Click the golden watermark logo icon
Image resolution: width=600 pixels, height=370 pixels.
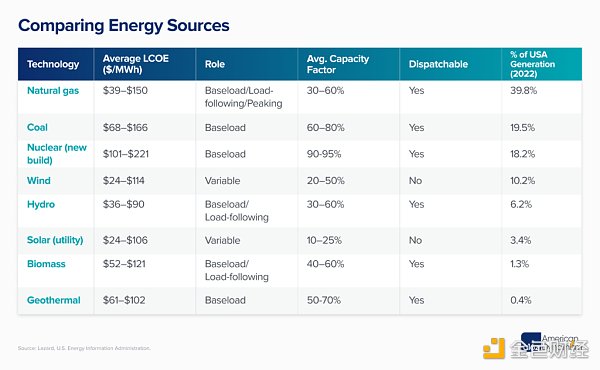point(494,348)
